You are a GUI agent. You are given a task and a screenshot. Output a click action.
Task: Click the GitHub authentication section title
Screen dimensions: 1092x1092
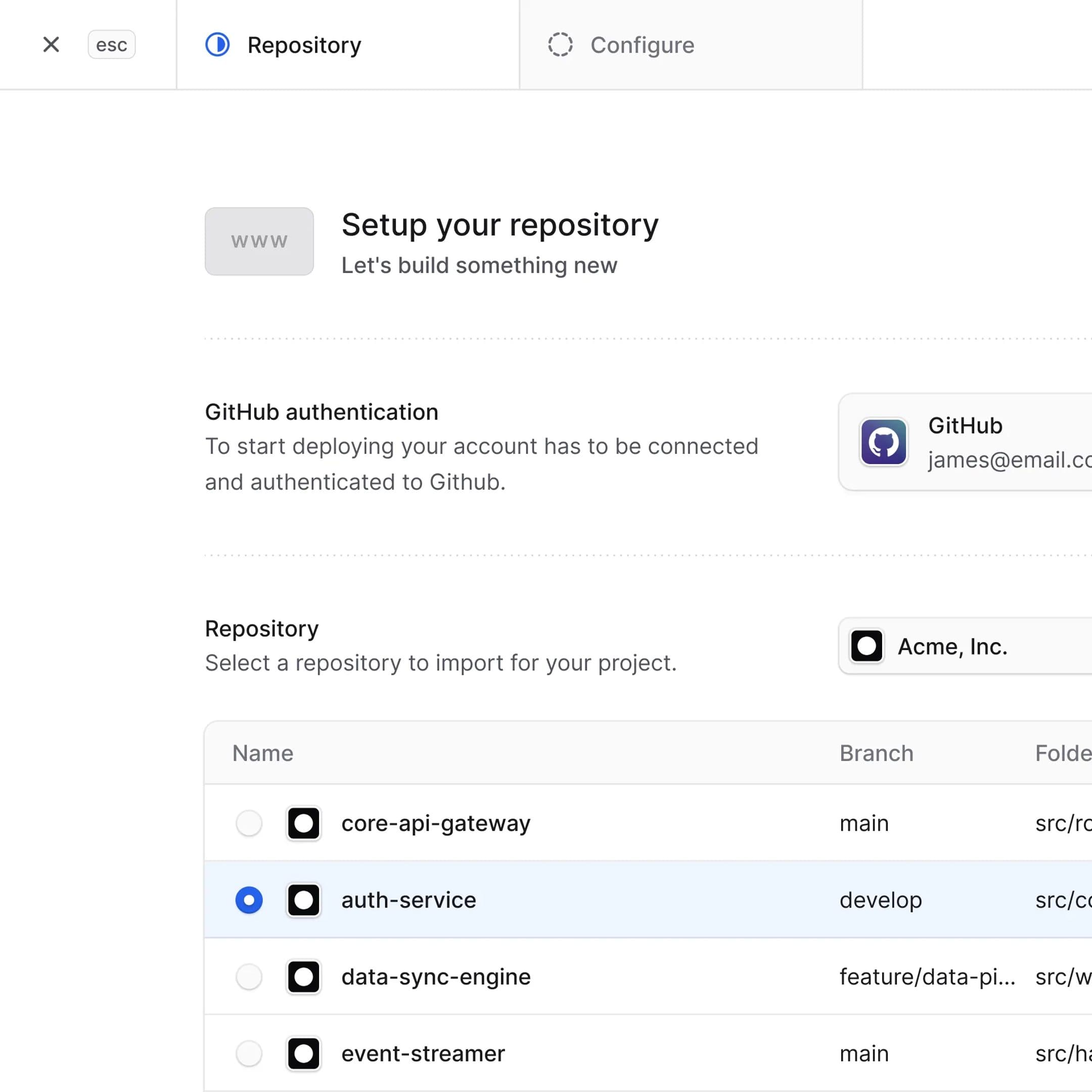coord(322,412)
